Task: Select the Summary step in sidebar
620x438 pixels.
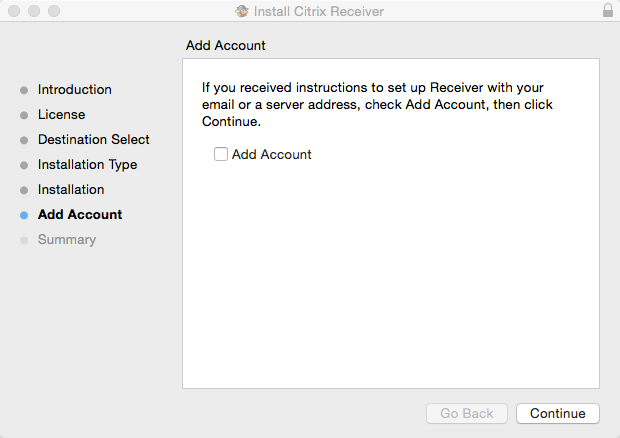Action: (x=67, y=240)
